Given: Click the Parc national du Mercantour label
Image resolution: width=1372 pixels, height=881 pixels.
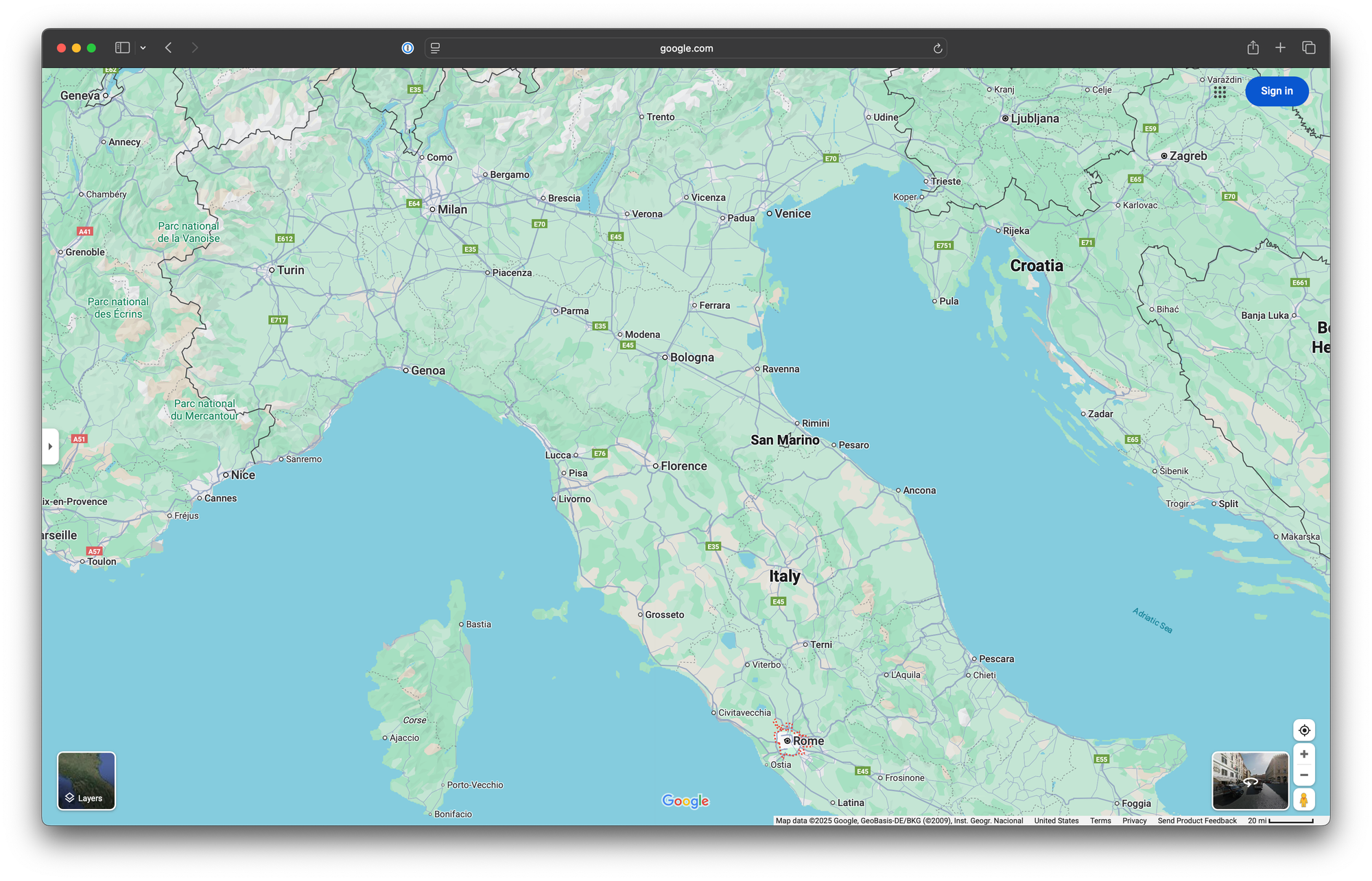Looking at the screenshot, I should (x=204, y=410).
